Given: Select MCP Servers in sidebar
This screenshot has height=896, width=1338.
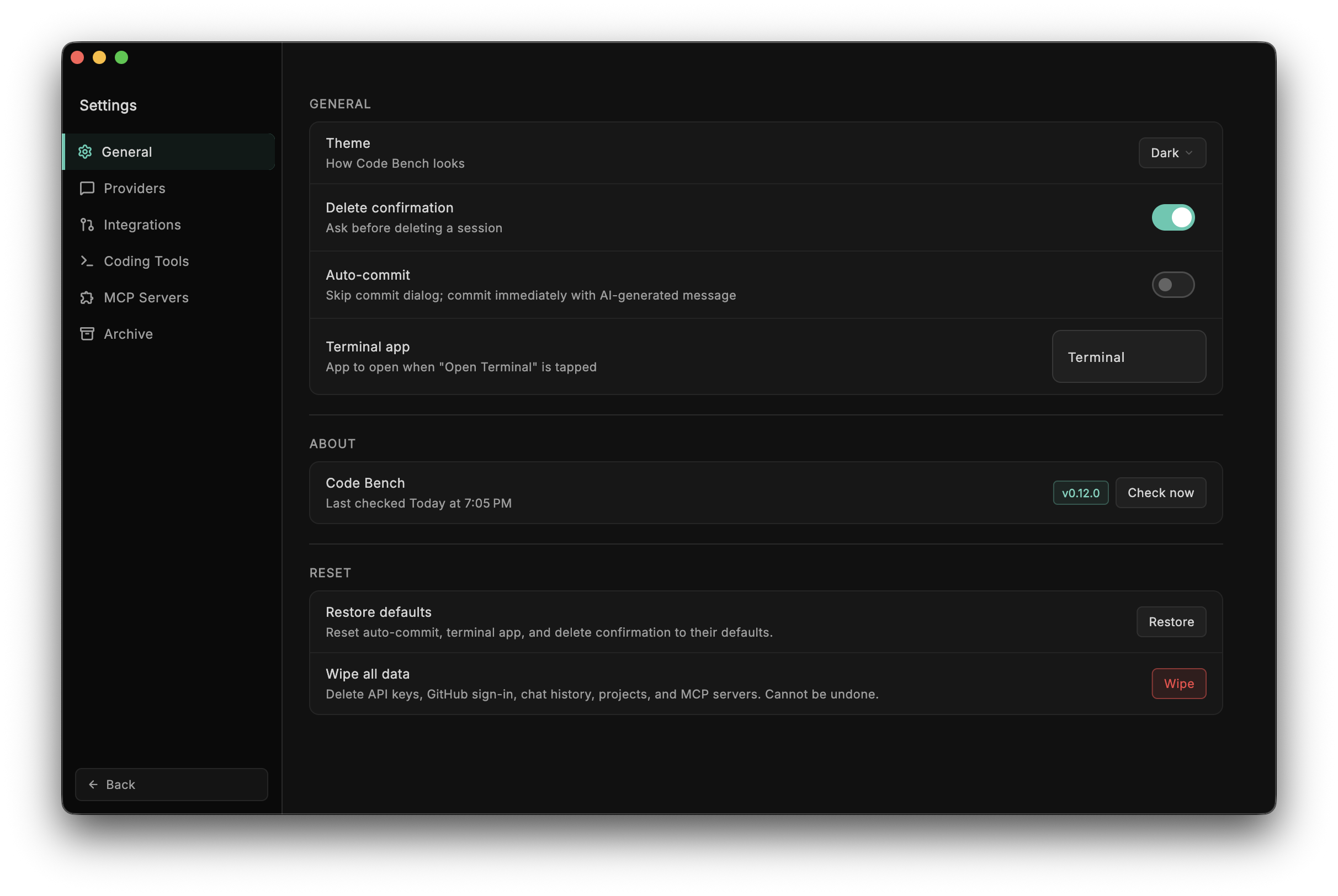Looking at the screenshot, I should point(169,298).
